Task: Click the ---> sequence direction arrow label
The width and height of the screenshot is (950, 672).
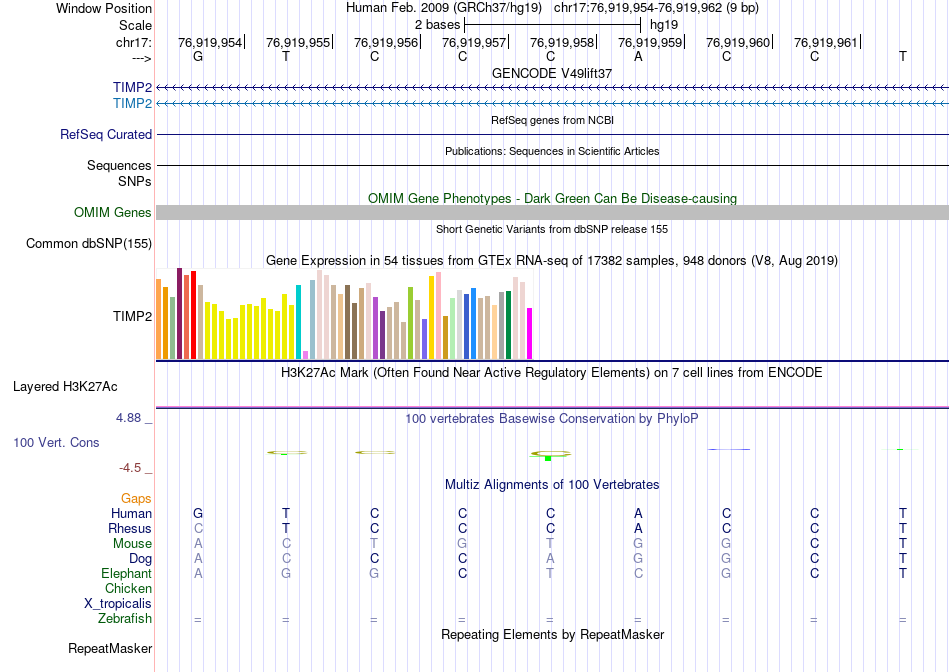Action: click(x=141, y=58)
